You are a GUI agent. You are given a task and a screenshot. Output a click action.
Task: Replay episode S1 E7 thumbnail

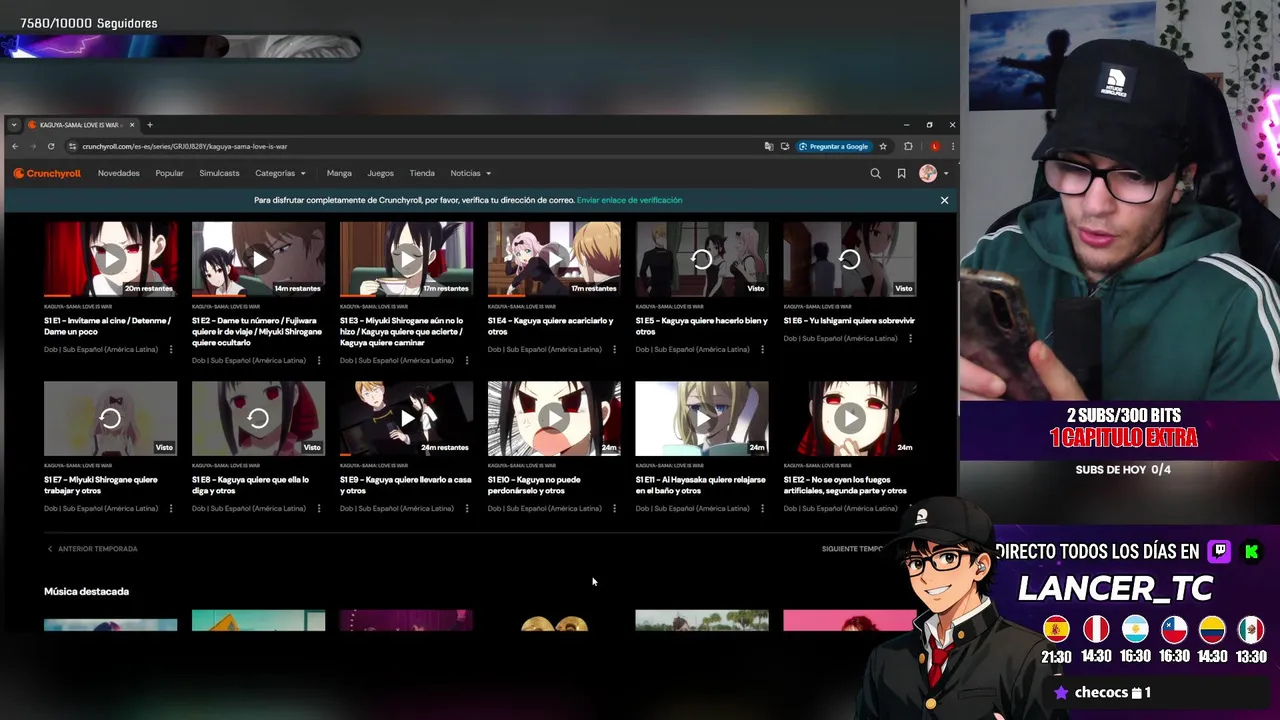111,418
